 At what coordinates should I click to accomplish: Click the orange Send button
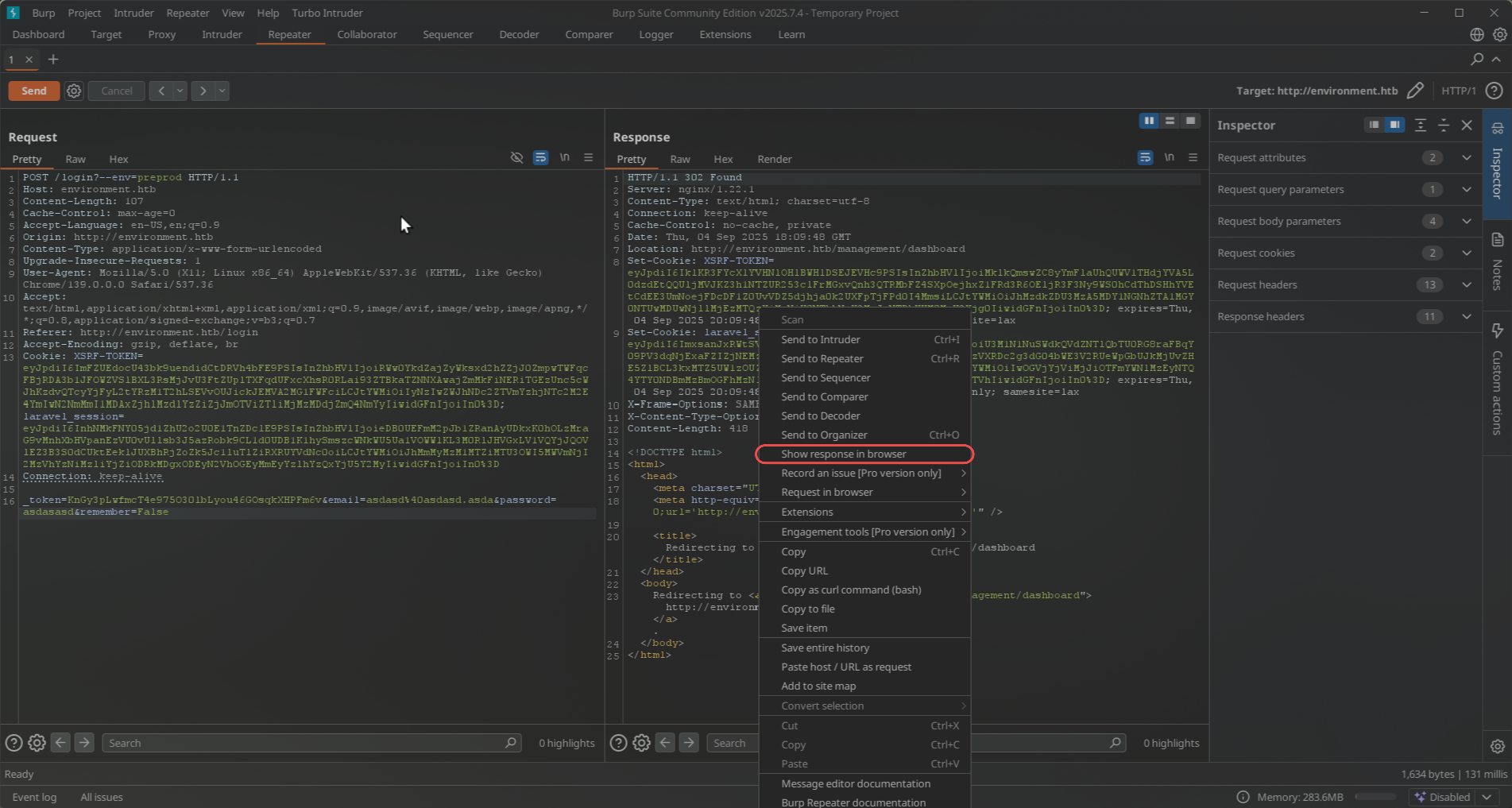34,91
